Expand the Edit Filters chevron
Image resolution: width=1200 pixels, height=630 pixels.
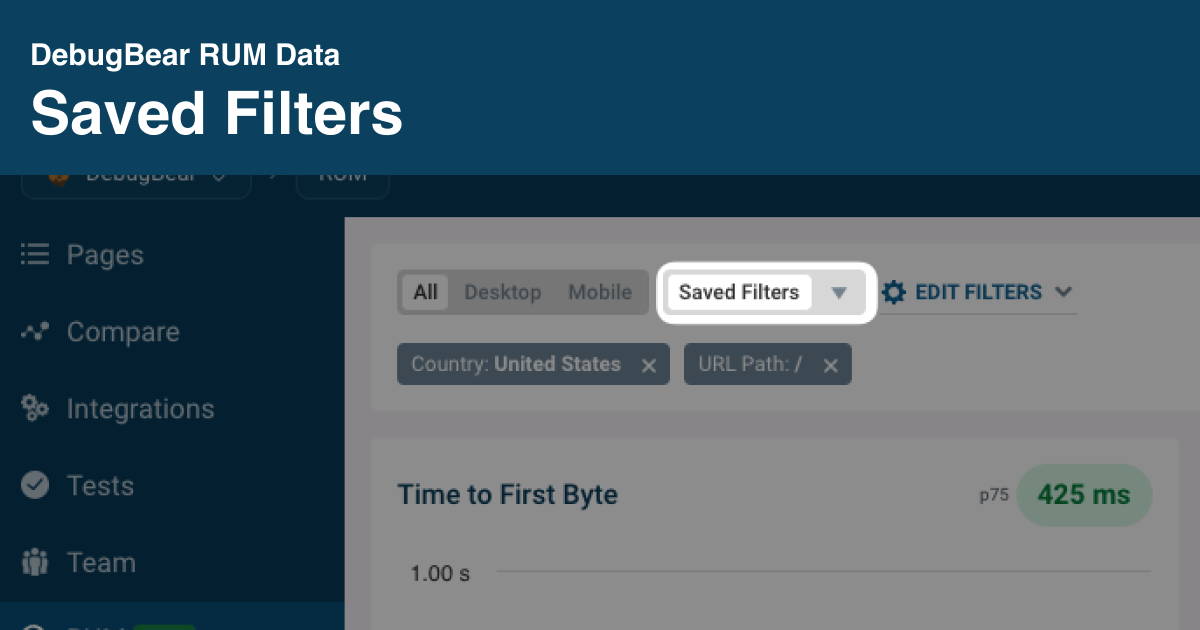(1063, 292)
